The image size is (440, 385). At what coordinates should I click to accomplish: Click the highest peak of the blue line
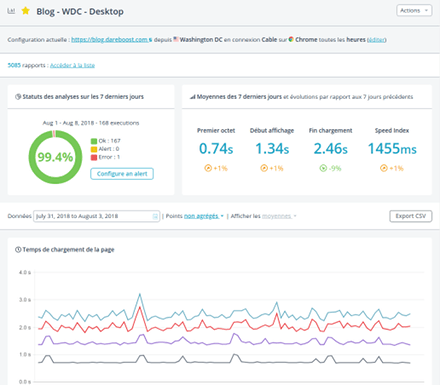[140, 294]
